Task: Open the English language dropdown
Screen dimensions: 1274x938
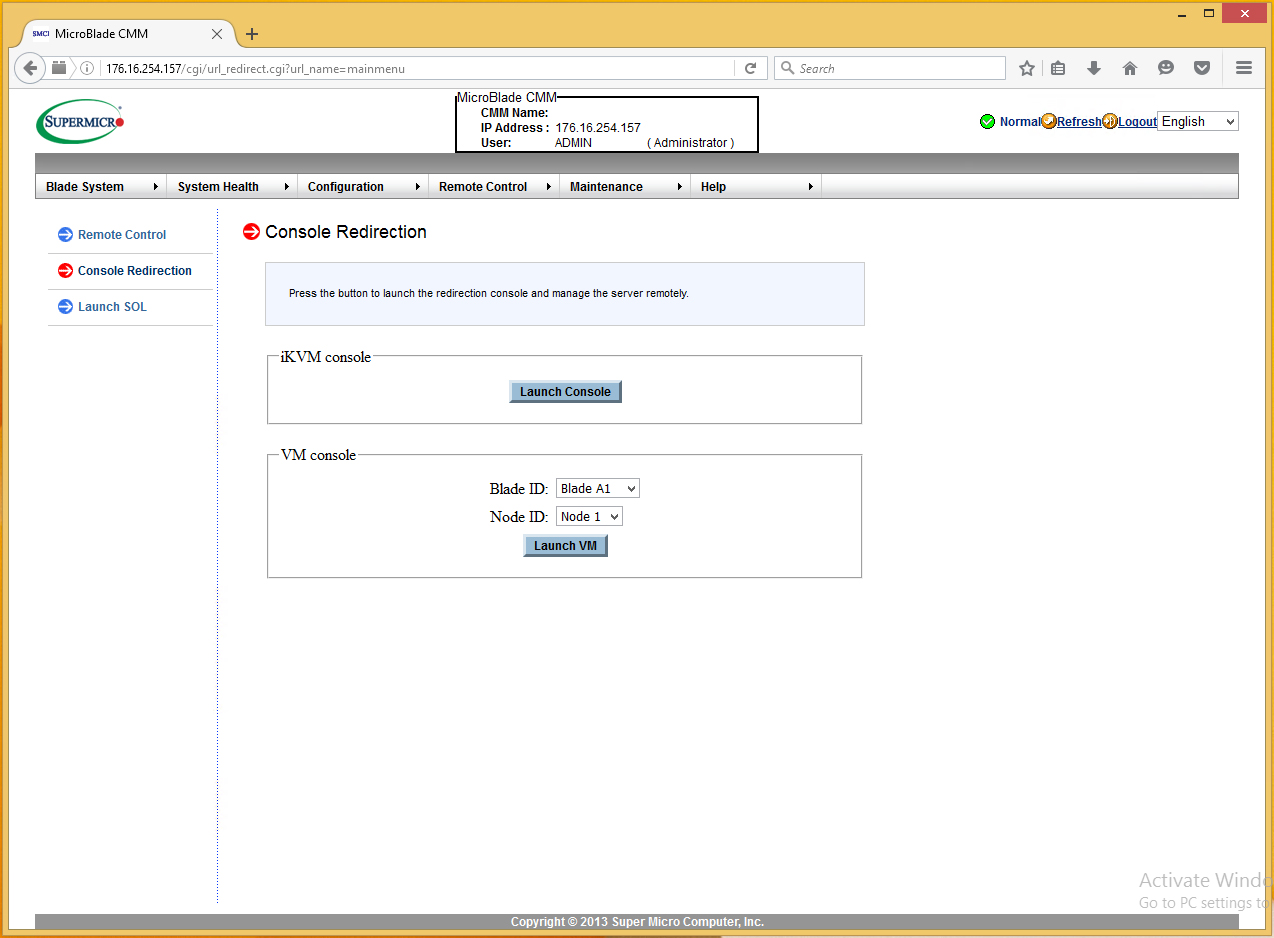Action: (1198, 122)
